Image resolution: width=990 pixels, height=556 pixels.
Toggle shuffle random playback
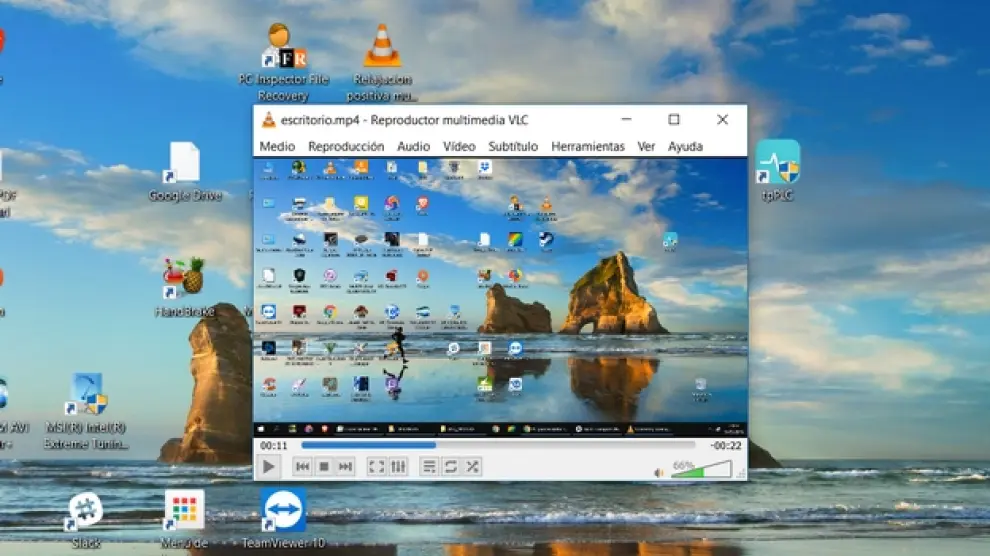pyautogui.click(x=472, y=467)
